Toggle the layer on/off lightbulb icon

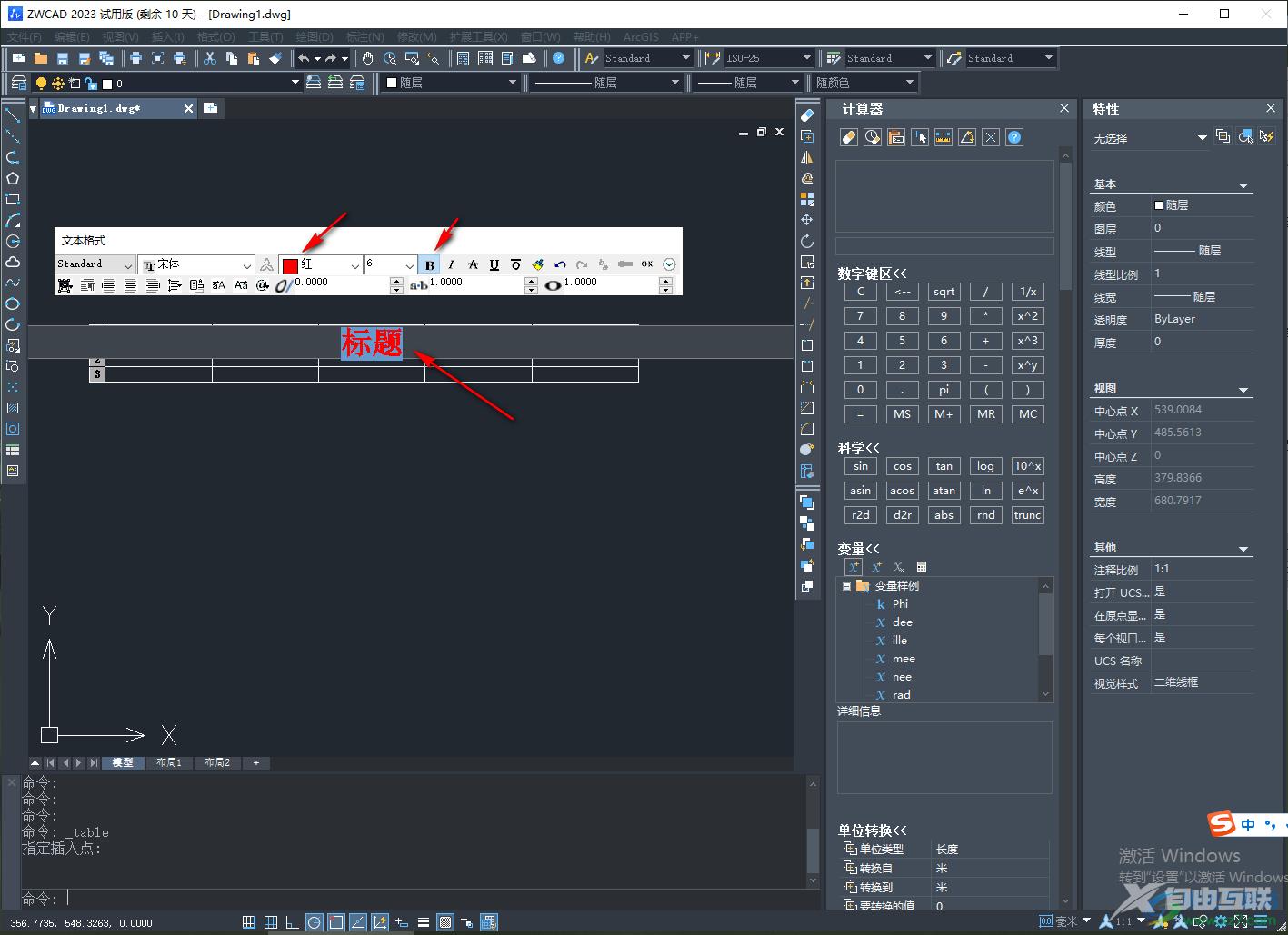(41, 83)
